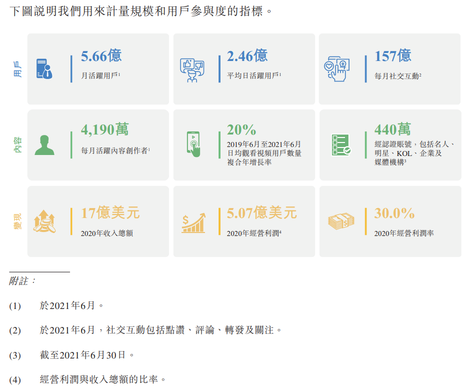Viewport: 471px width, 392px height.
Task: Click the 附註 heading
Action: pyautogui.click(x=22, y=281)
